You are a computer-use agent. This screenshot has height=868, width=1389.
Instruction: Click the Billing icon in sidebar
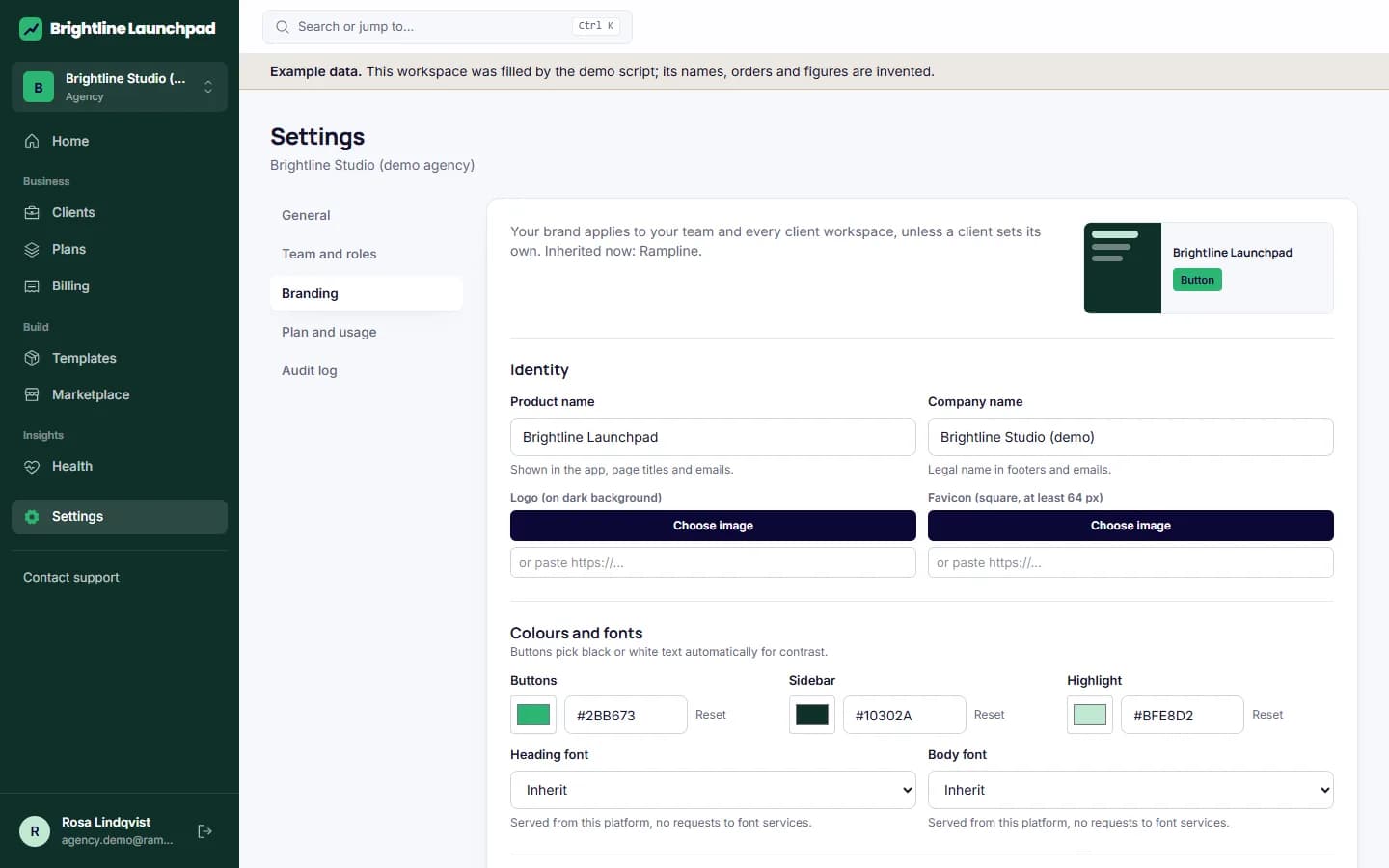[x=32, y=285]
